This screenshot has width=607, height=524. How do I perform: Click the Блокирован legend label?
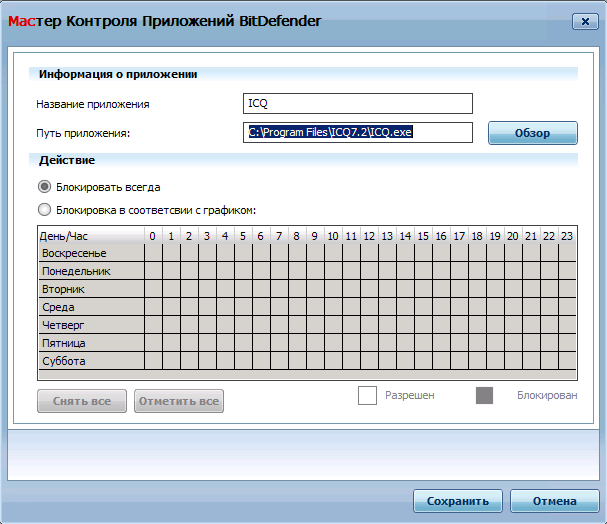547,395
